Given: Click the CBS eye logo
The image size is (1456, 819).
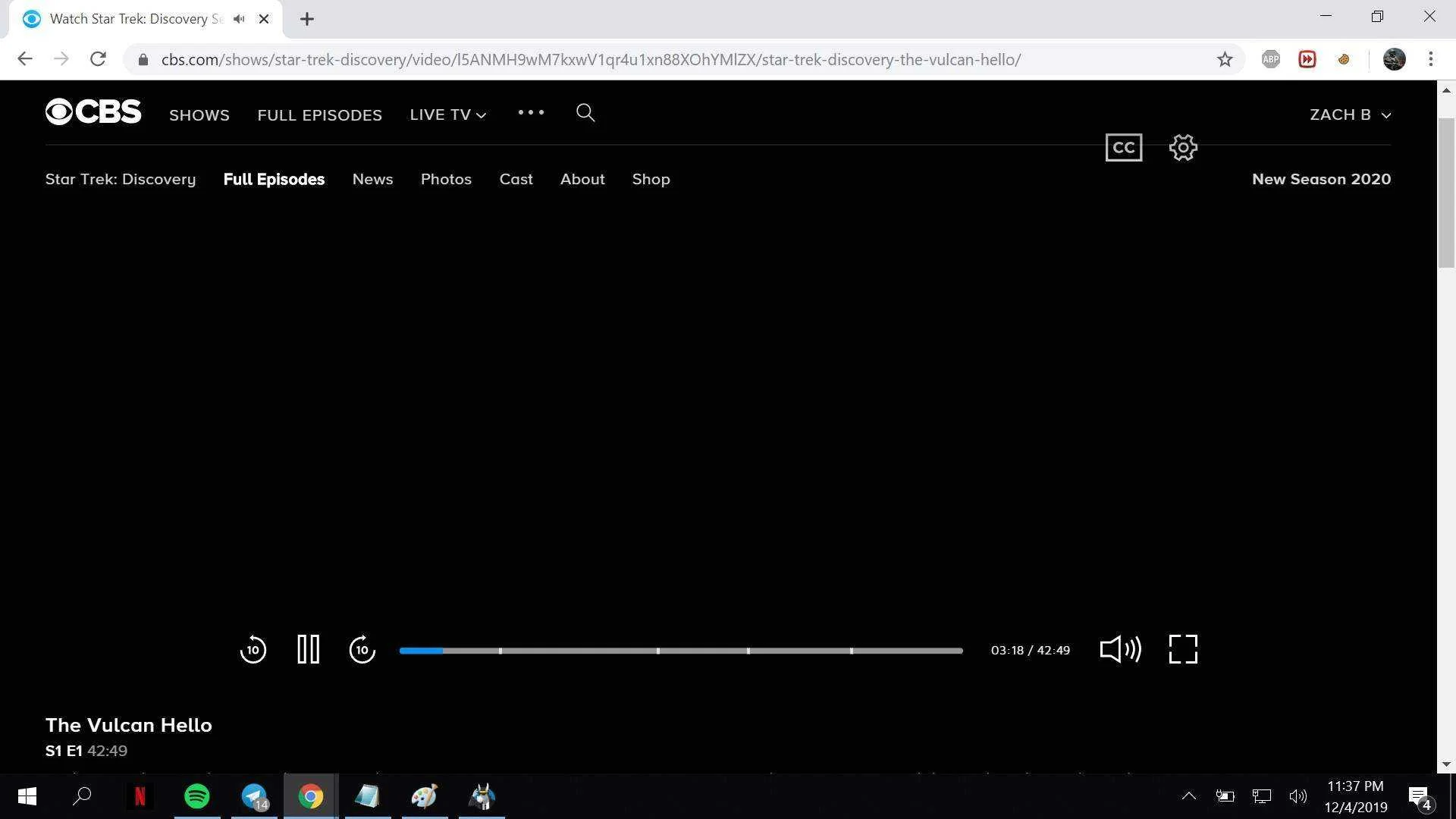Looking at the screenshot, I should (x=93, y=112).
